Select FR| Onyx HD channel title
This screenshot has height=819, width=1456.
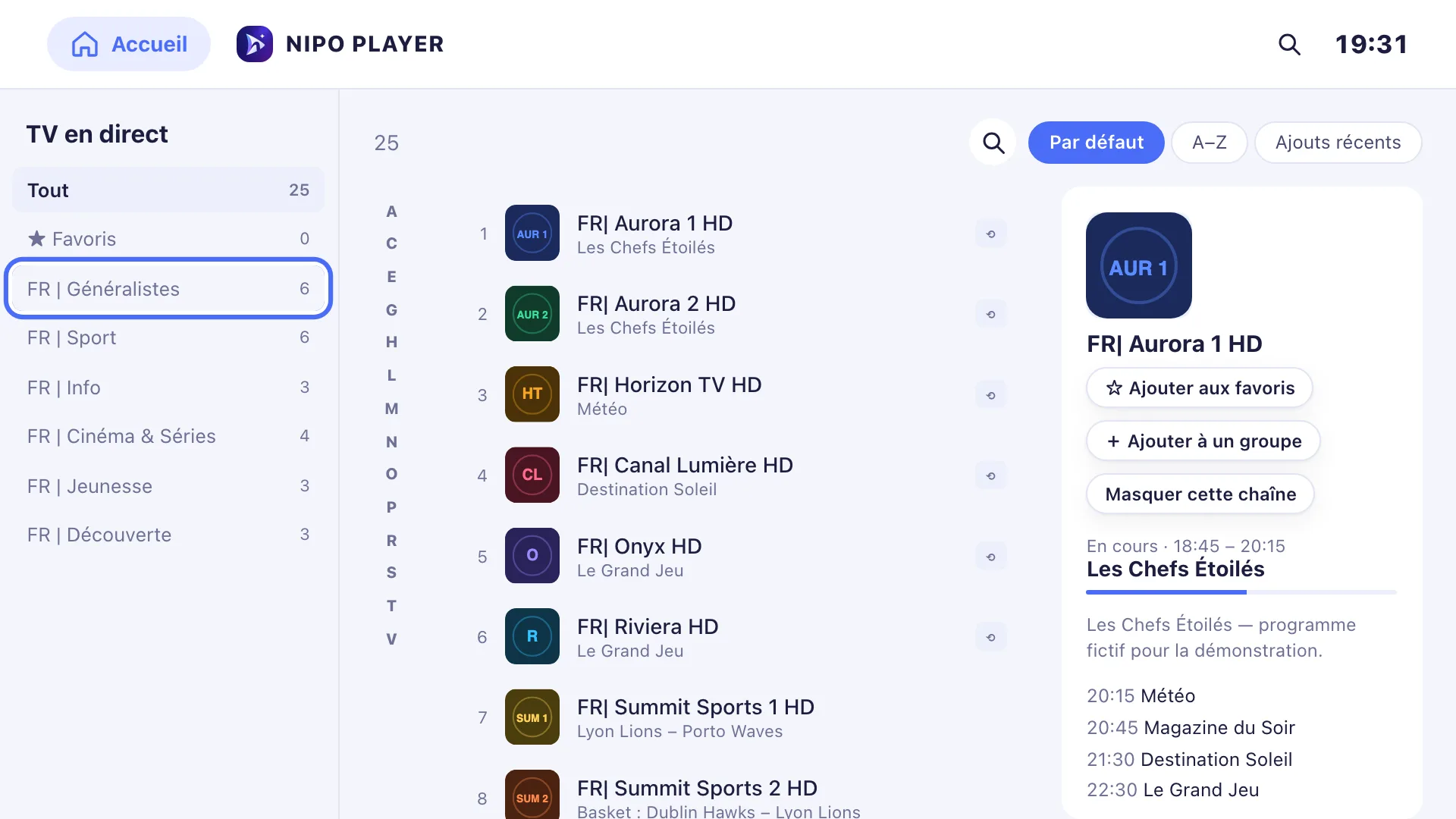639,547
